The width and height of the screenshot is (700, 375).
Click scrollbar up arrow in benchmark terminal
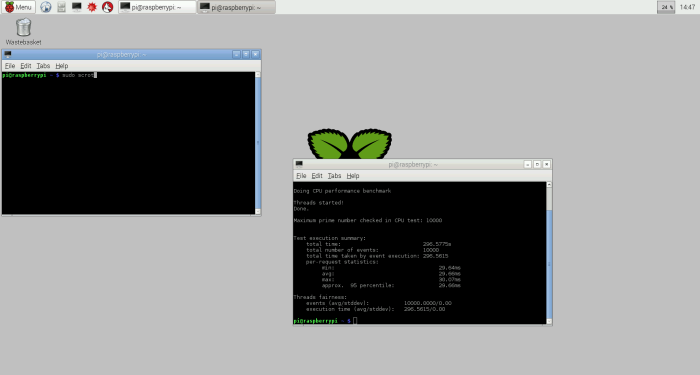point(549,185)
